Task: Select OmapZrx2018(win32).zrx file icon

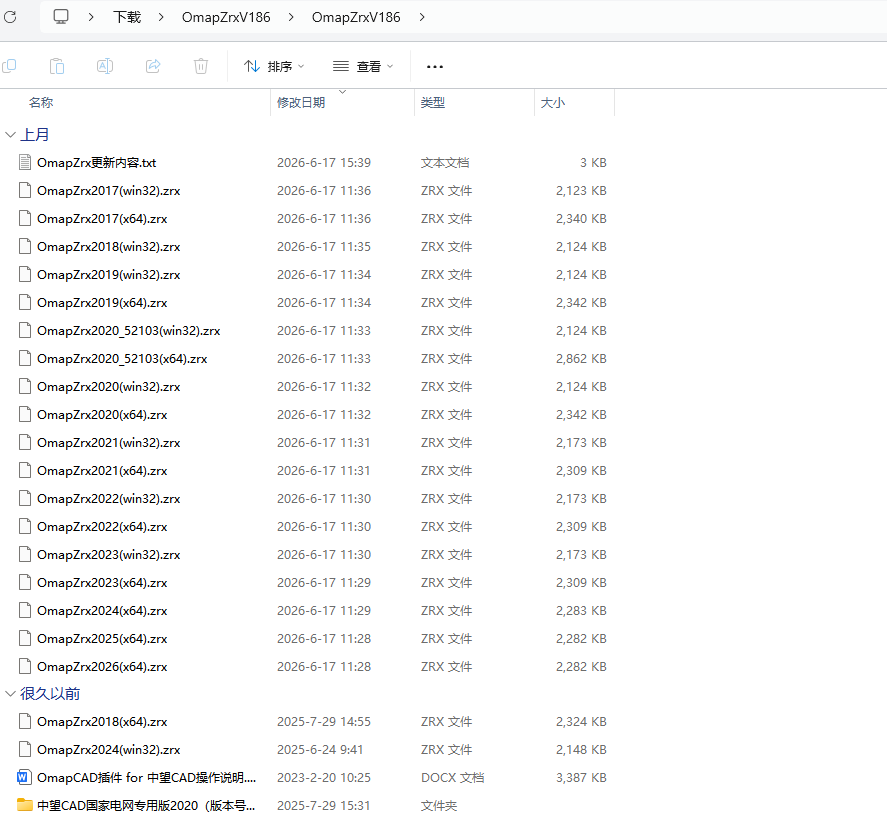Action: [x=24, y=246]
